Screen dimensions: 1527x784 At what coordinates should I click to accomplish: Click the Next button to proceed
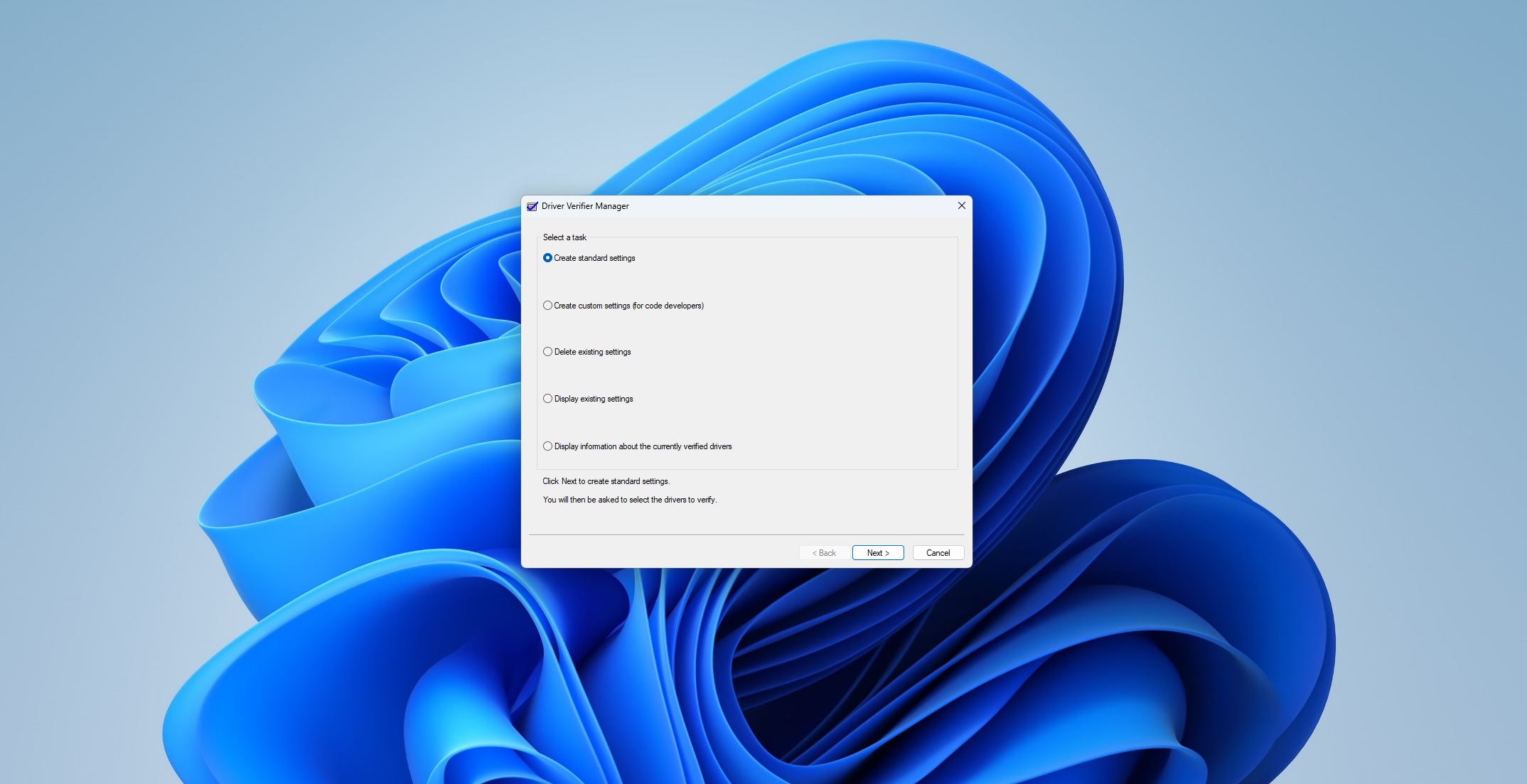(877, 552)
